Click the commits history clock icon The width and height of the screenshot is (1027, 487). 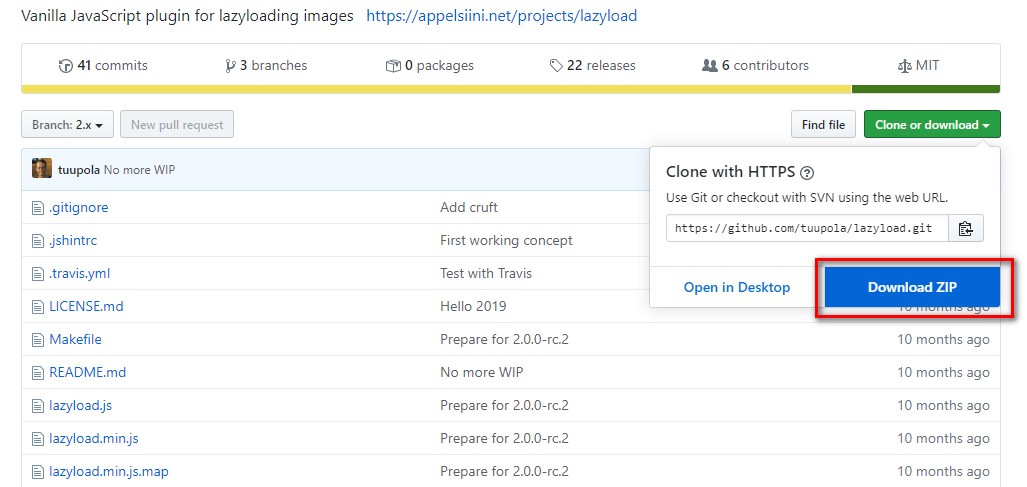click(x=65, y=65)
